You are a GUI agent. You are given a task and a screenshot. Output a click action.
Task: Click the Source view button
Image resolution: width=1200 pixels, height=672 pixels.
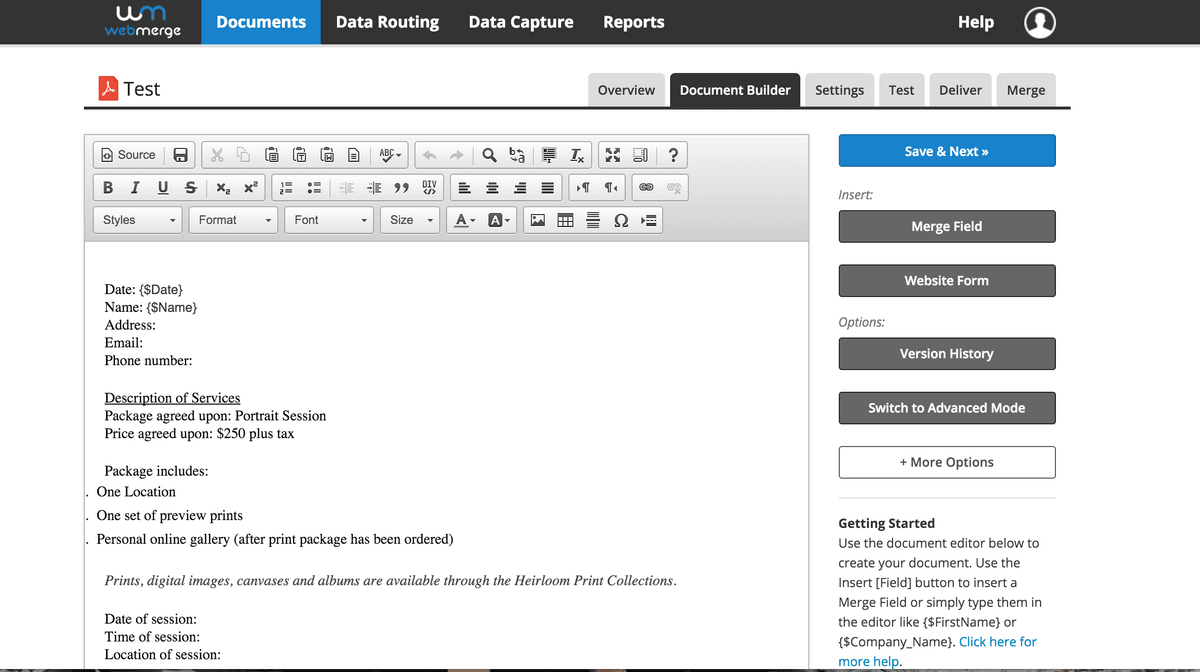128,155
